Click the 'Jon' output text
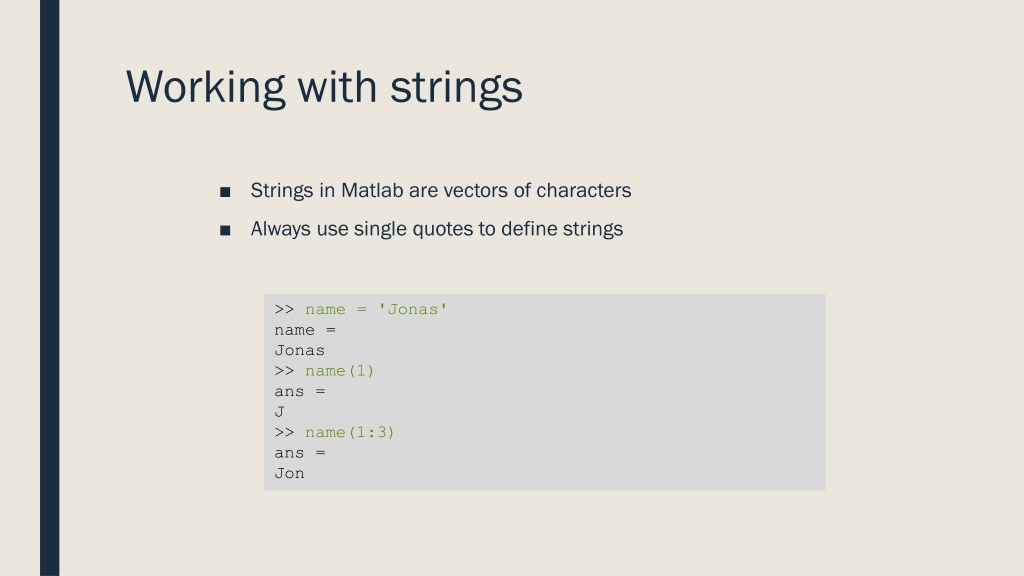Image resolution: width=1024 pixels, height=576 pixels. (289, 473)
